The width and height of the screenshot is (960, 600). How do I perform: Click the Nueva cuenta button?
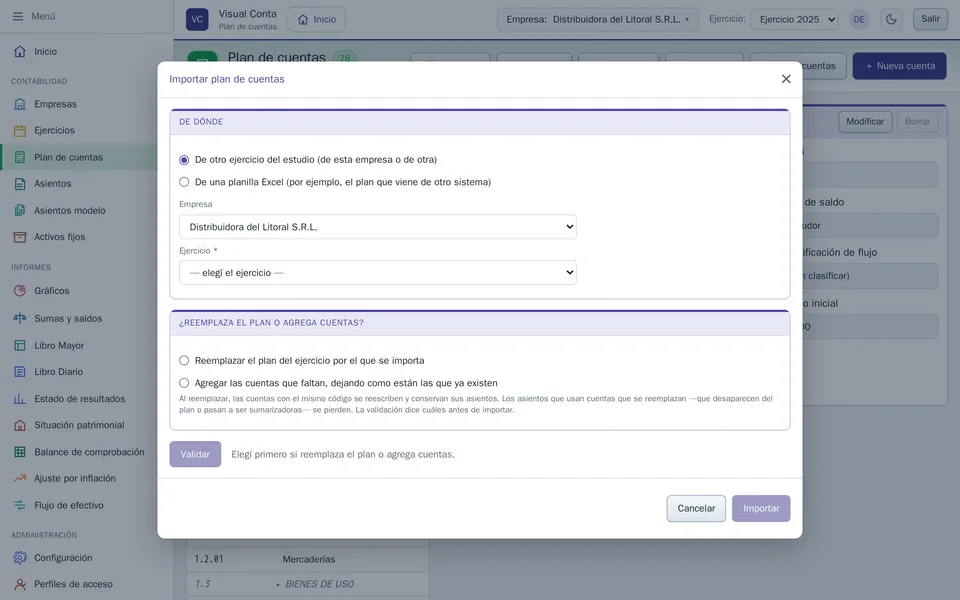[899, 66]
